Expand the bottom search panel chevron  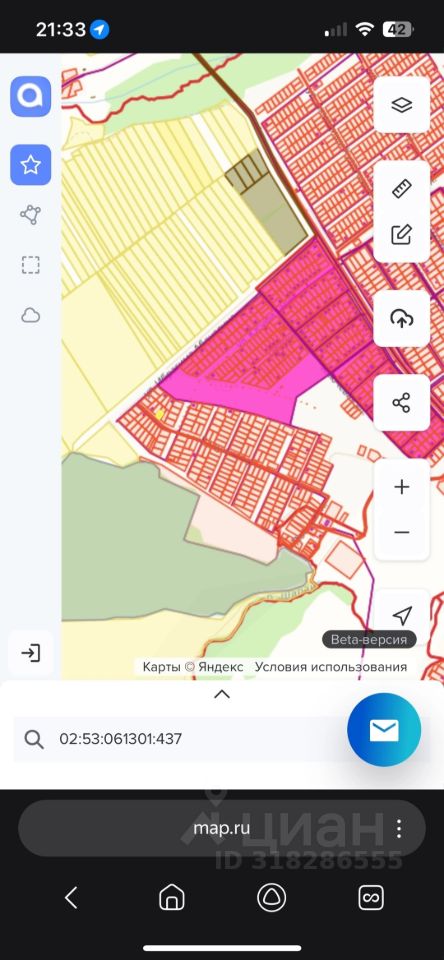(222, 694)
